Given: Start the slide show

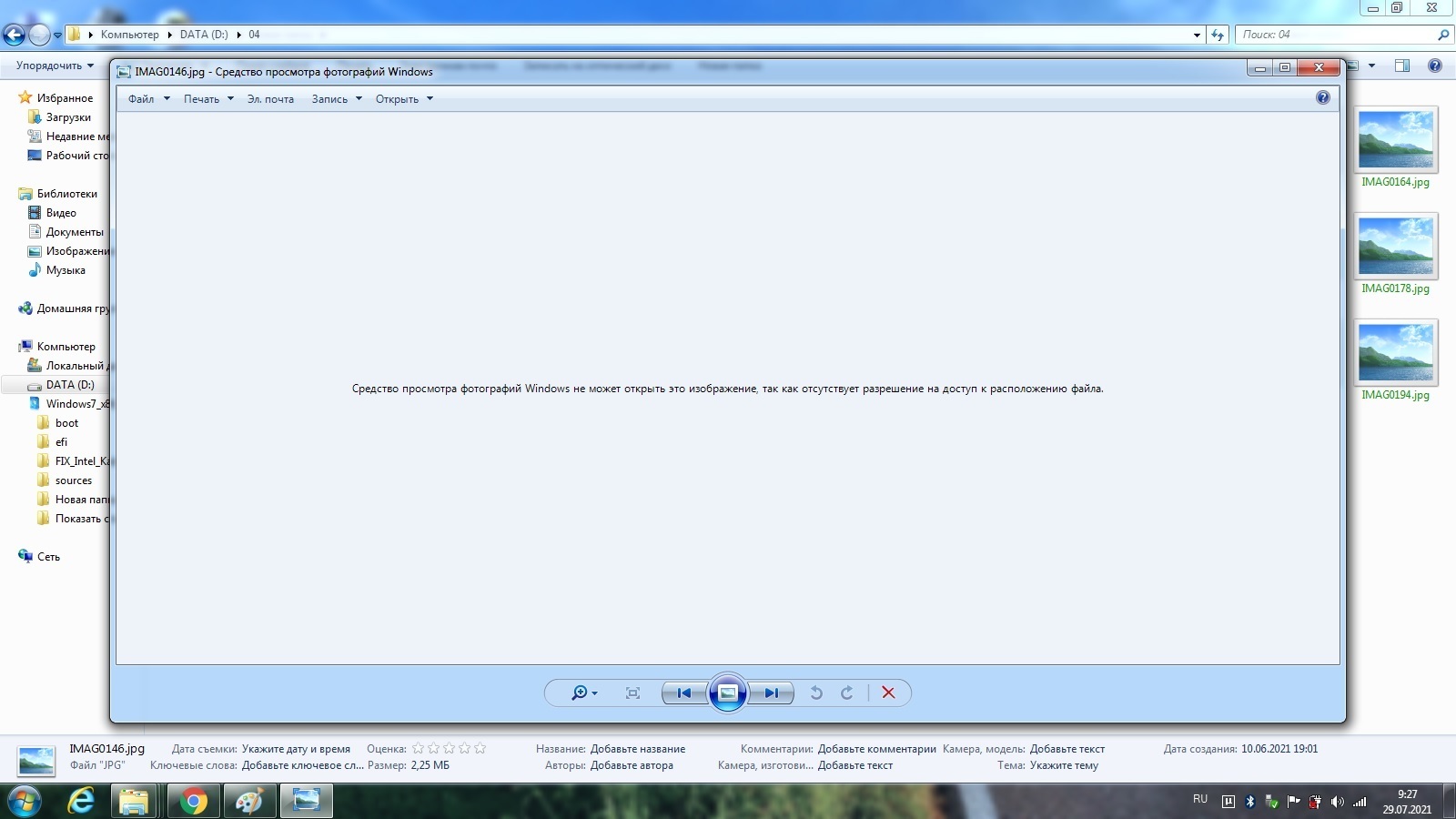Looking at the screenshot, I should coord(728,693).
